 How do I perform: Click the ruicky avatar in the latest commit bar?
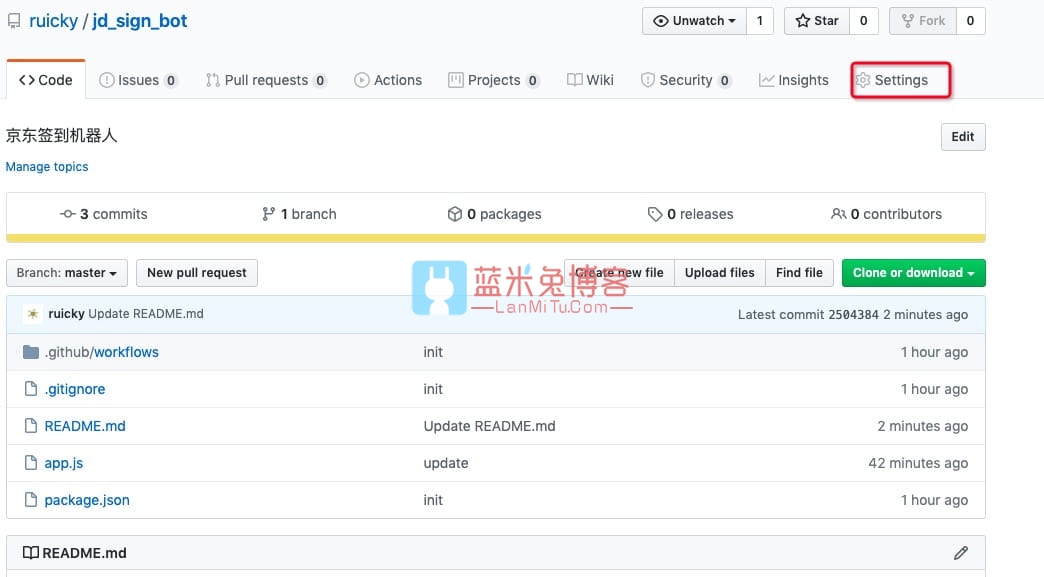(33, 314)
